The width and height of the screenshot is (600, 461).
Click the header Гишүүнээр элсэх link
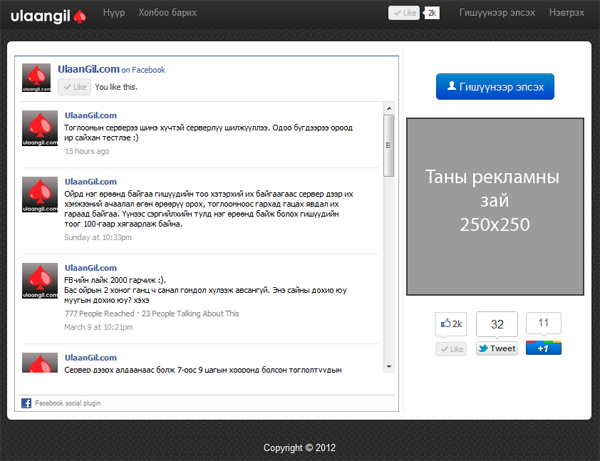(497, 13)
